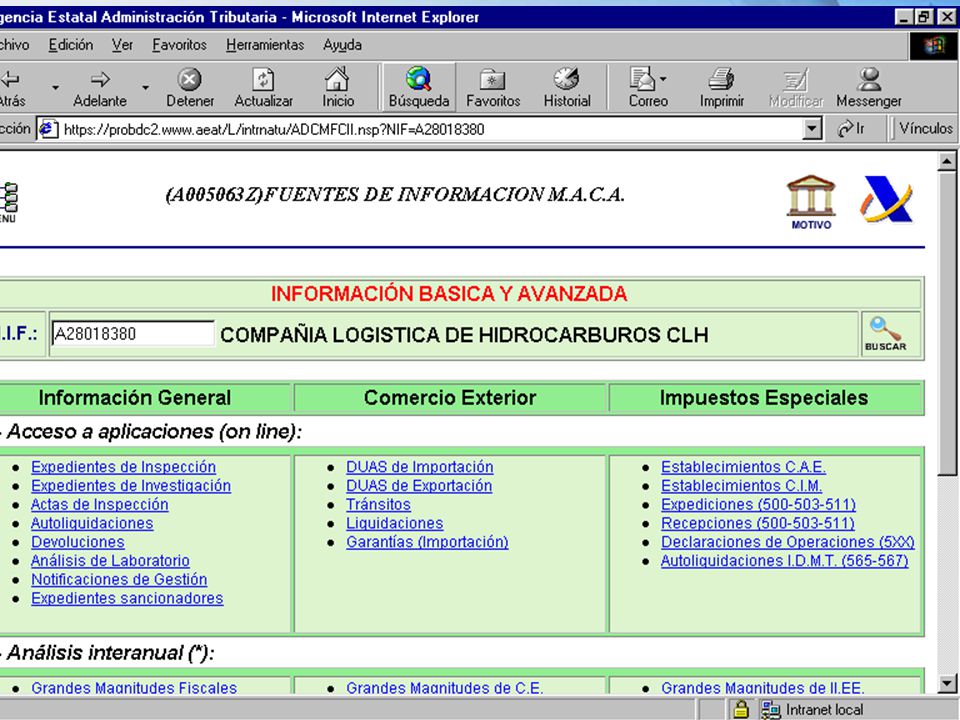Open Recepciones (500-503-511) link
The width and height of the screenshot is (960, 720).
(x=757, y=523)
